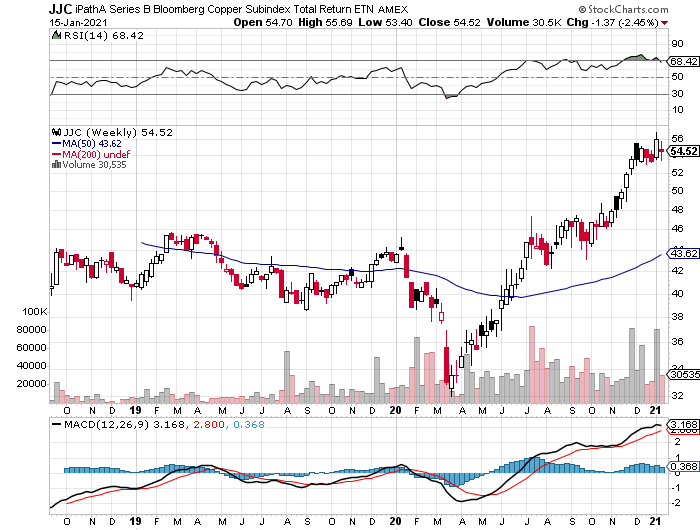Click the tallest pink volume bar of July 2020
The width and height of the screenshot is (700, 530).
(532, 364)
